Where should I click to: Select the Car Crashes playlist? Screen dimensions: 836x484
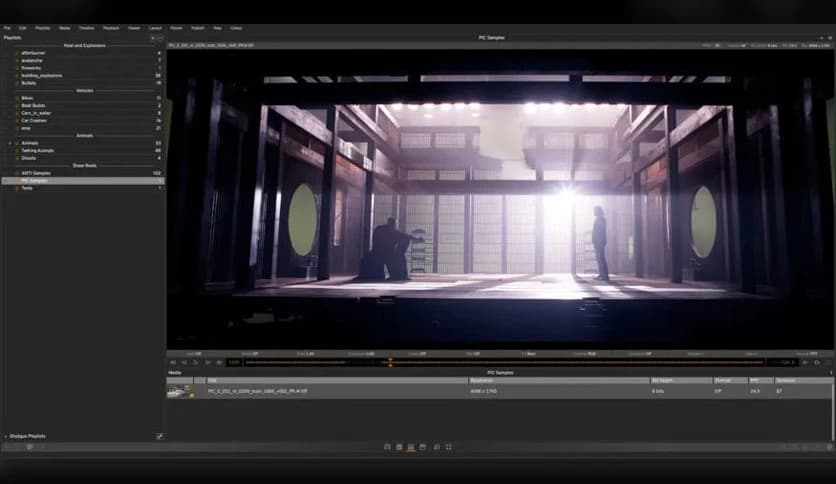click(34, 120)
